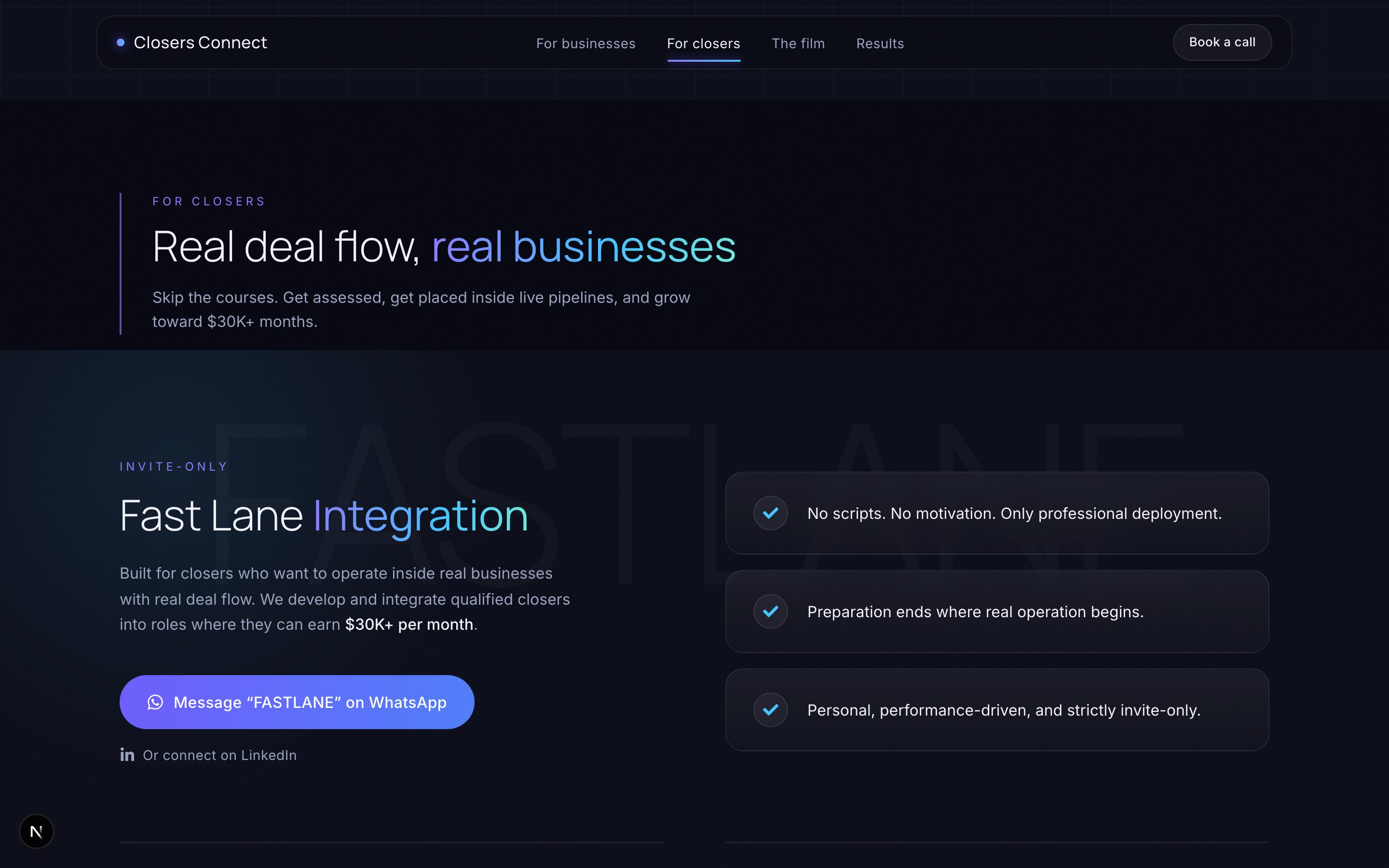Go to The film page
This screenshot has width=1389, height=868.
coord(798,43)
